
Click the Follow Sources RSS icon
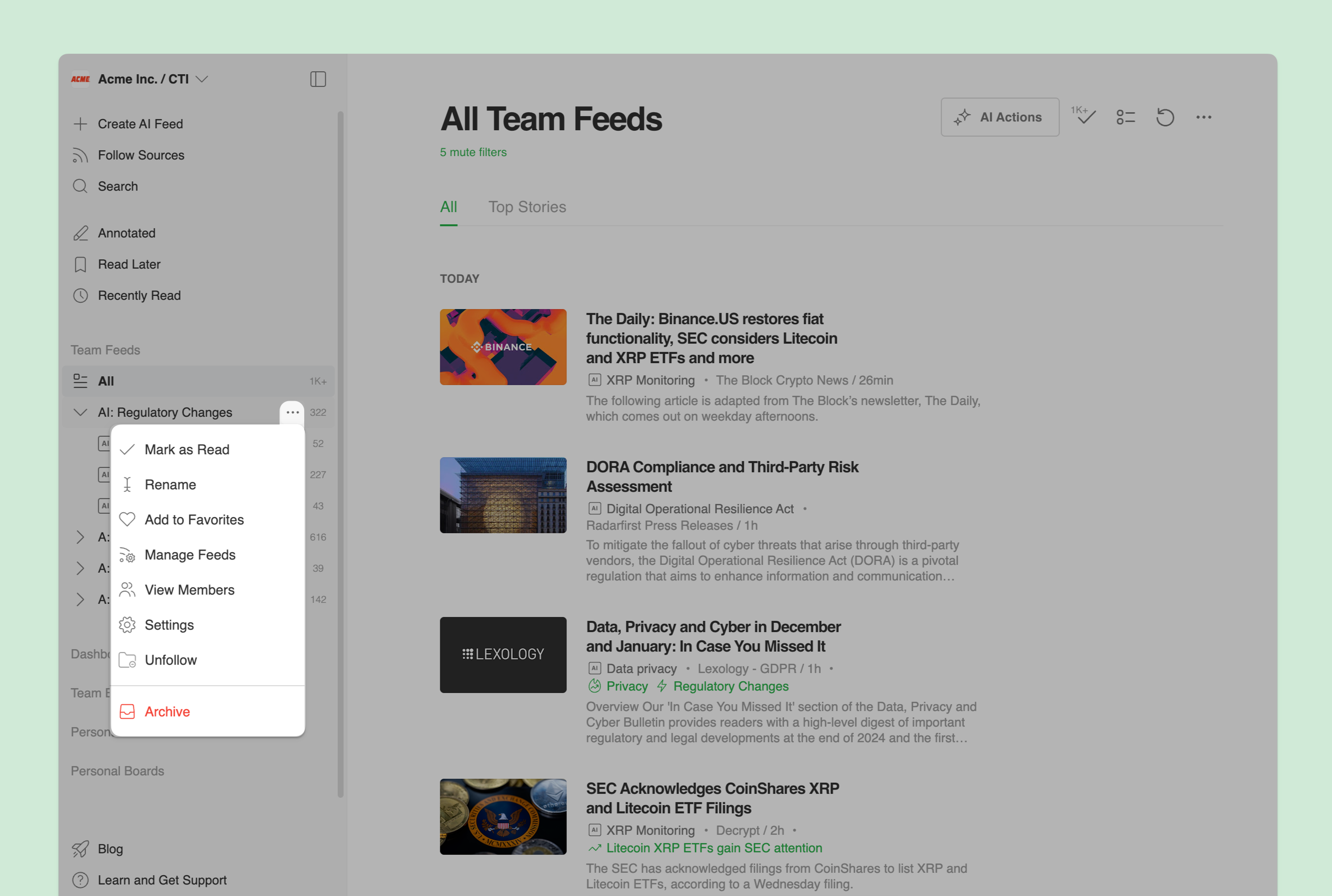(80, 155)
